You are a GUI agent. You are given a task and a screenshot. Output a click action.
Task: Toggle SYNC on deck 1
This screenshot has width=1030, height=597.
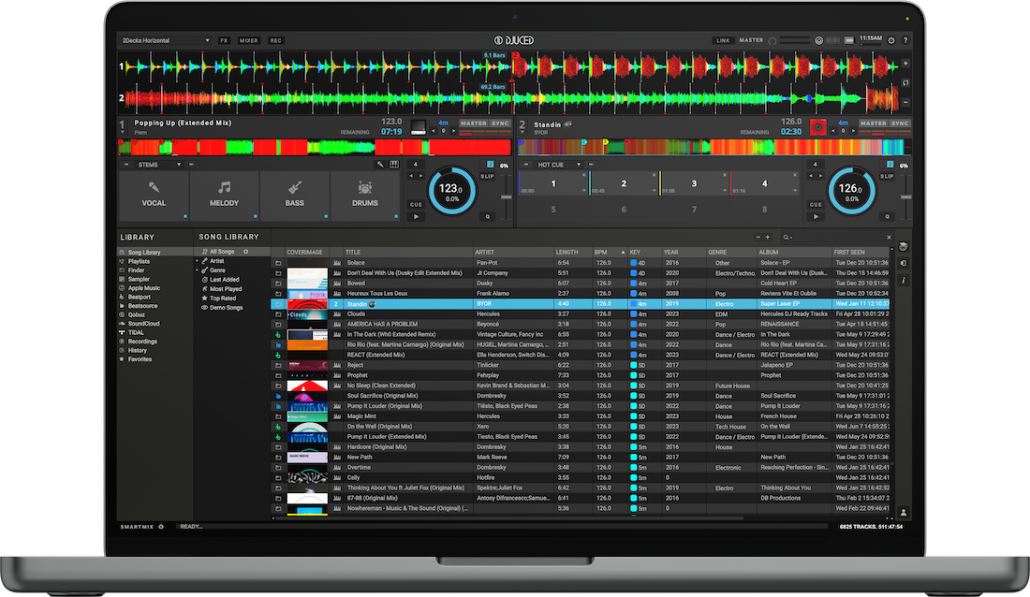[x=501, y=123]
